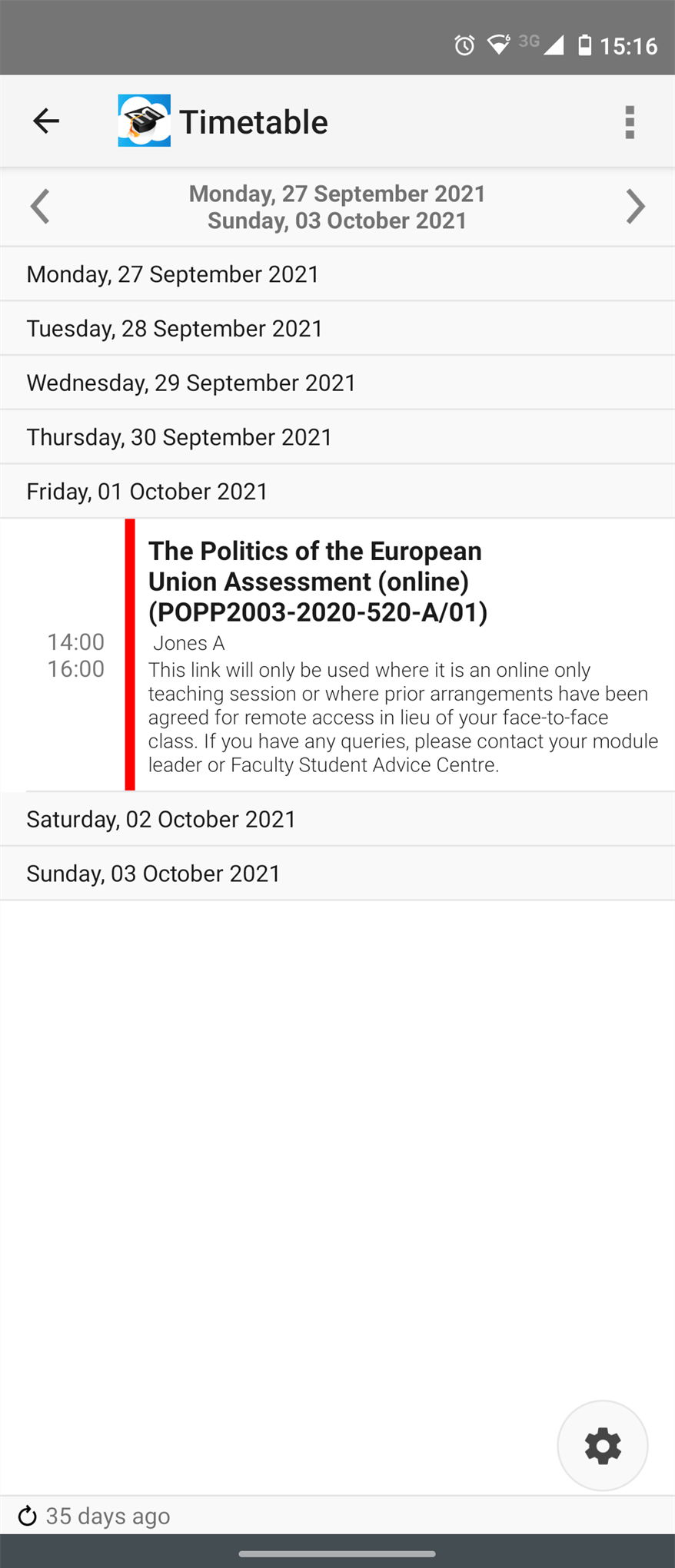675x1568 pixels.
Task: Open settings with the gear button
Action: tap(603, 1446)
